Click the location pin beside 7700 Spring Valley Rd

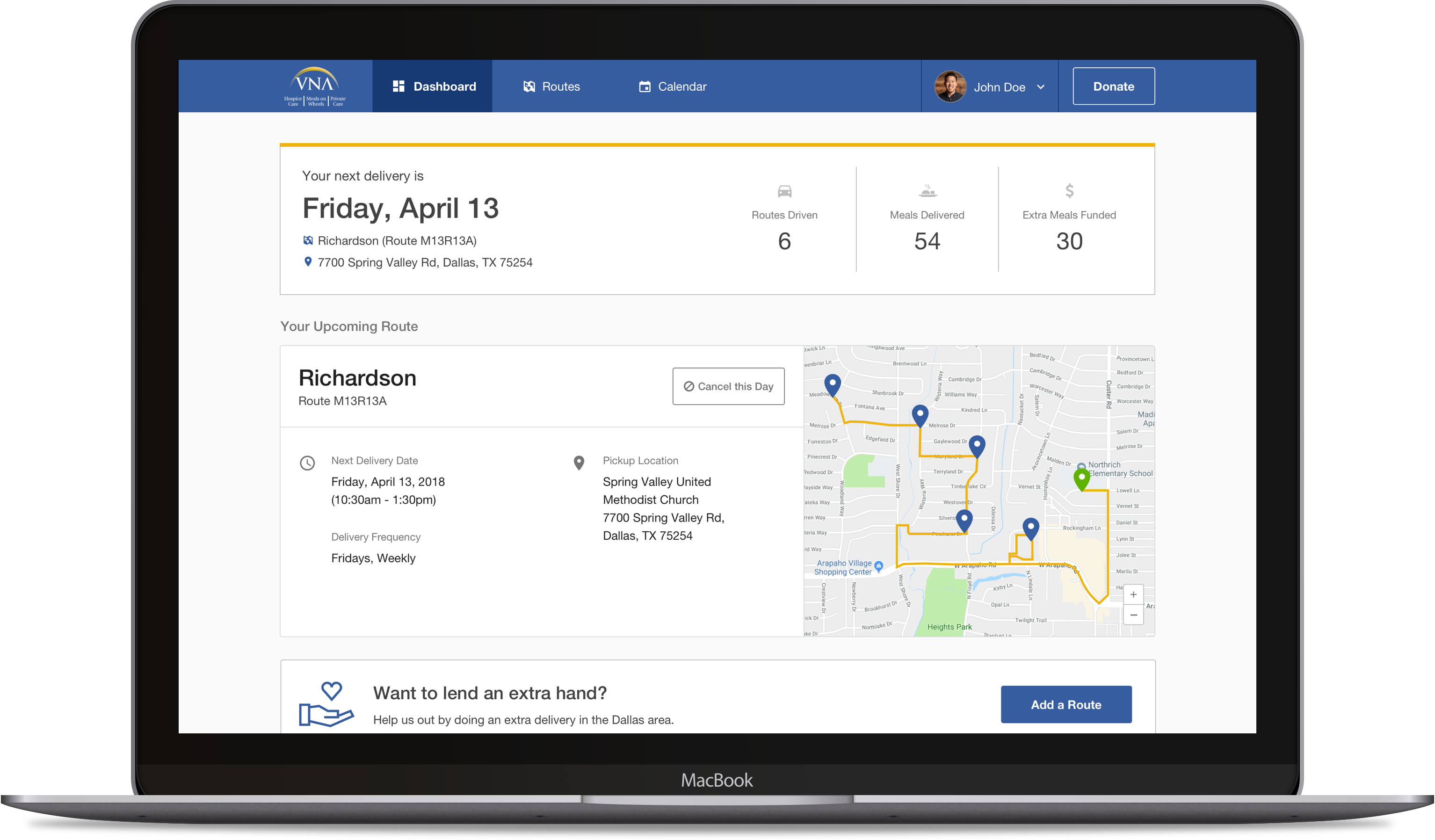308,262
